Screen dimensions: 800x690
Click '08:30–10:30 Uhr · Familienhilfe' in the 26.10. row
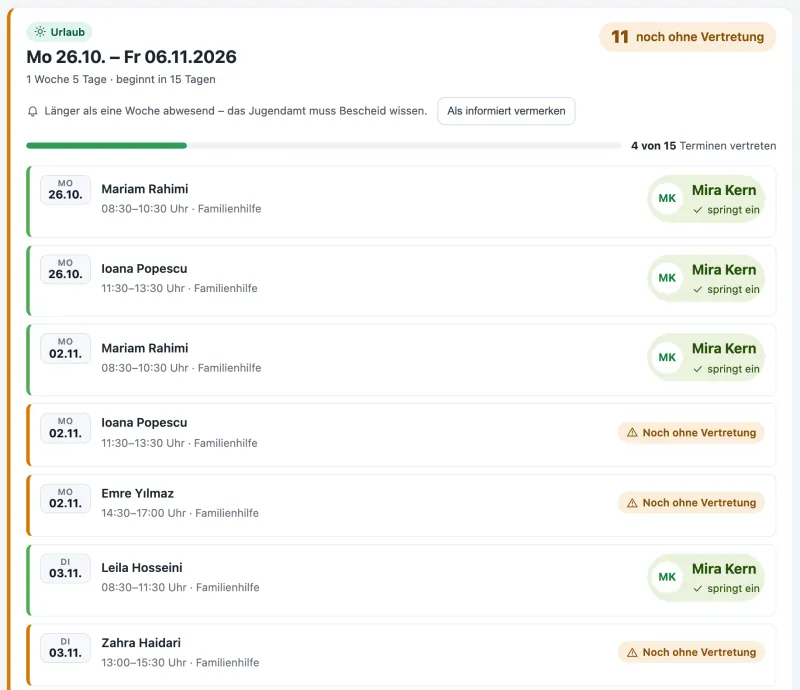point(181,209)
